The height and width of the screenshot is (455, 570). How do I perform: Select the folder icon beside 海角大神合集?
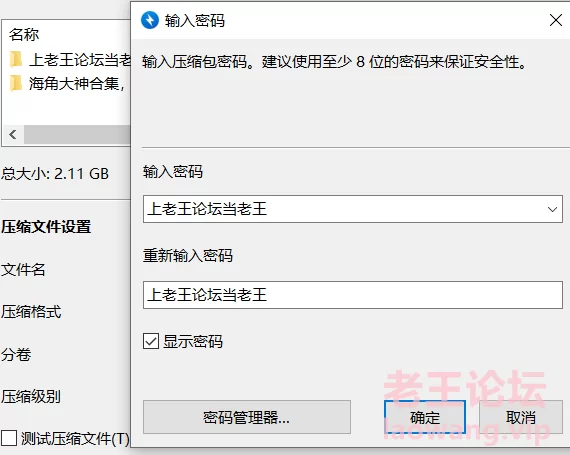16,83
